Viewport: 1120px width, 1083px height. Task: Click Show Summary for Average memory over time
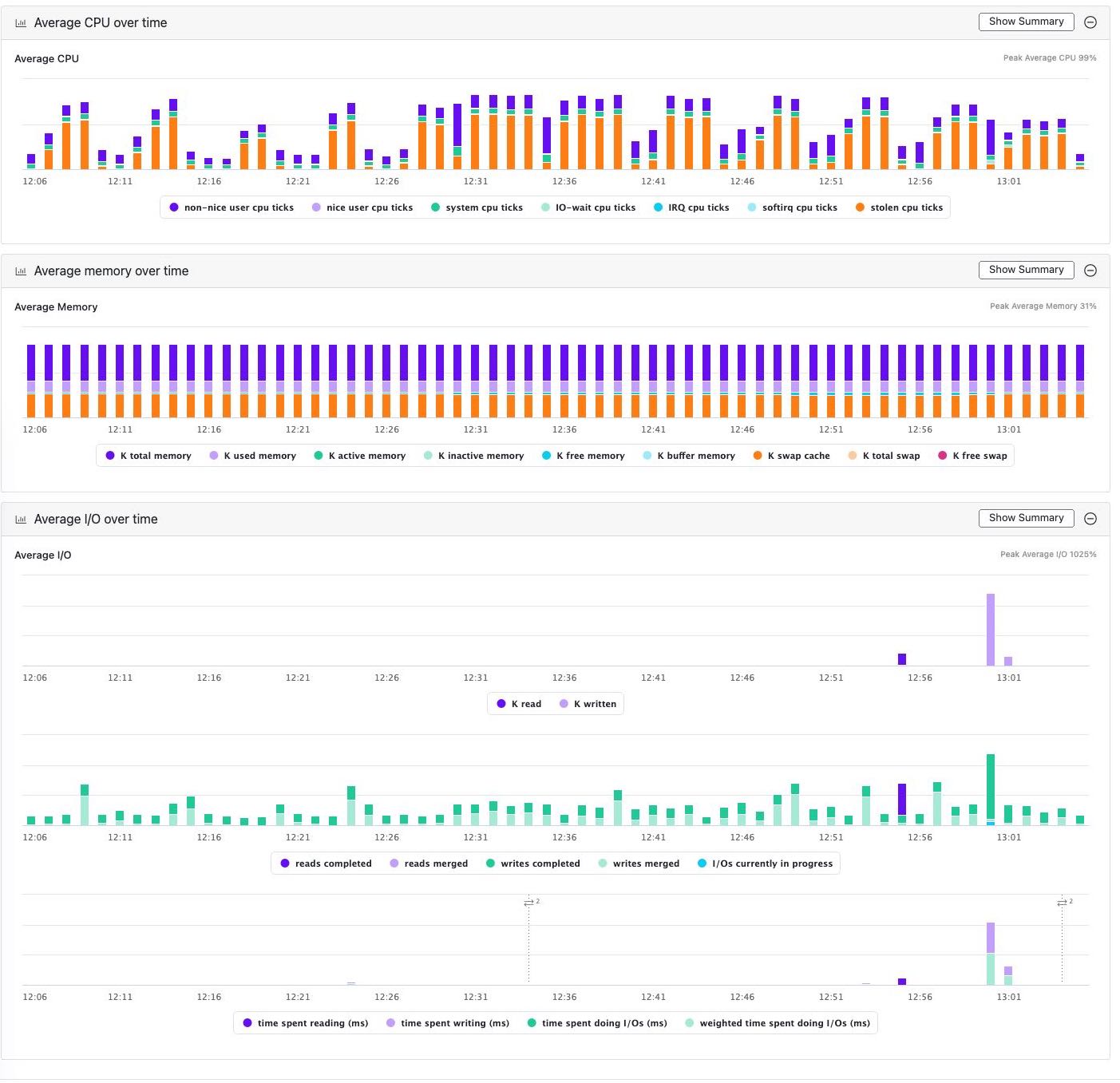1025,270
